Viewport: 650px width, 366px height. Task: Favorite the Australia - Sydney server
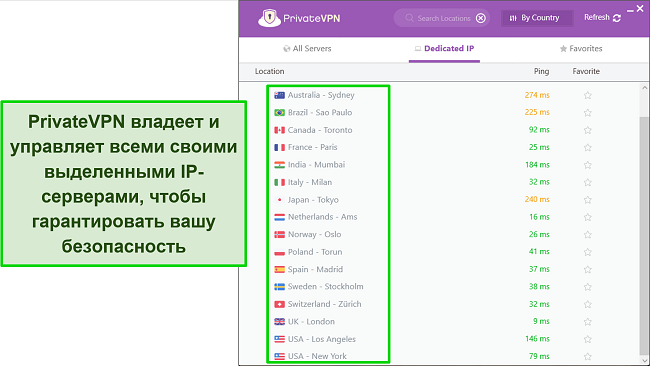click(x=587, y=95)
